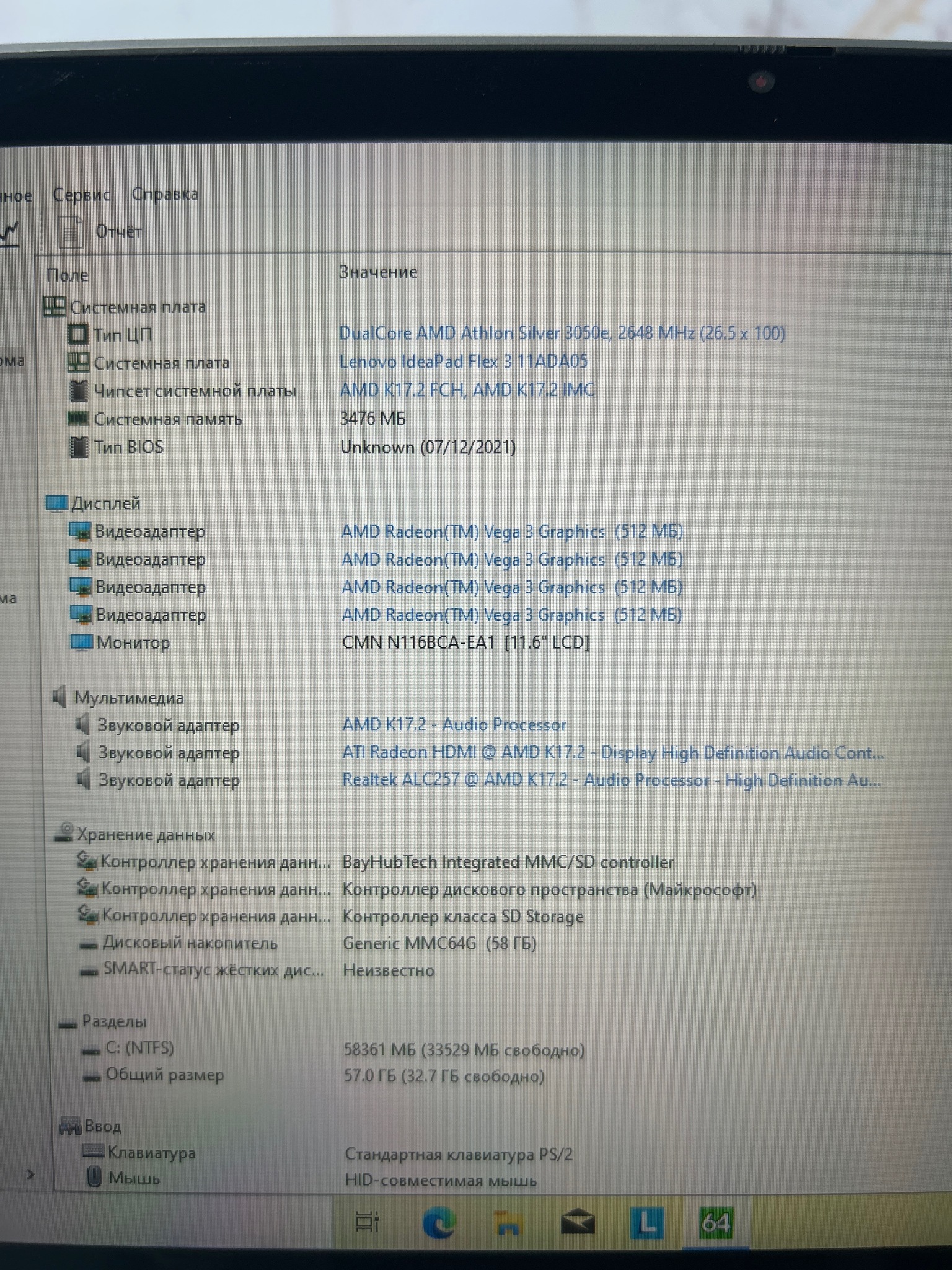Select the Контроллер дискового пространства (Майкрософт) value
The height and width of the screenshot is (1270, 952).
pyautogui.click(x=550, y=890)
